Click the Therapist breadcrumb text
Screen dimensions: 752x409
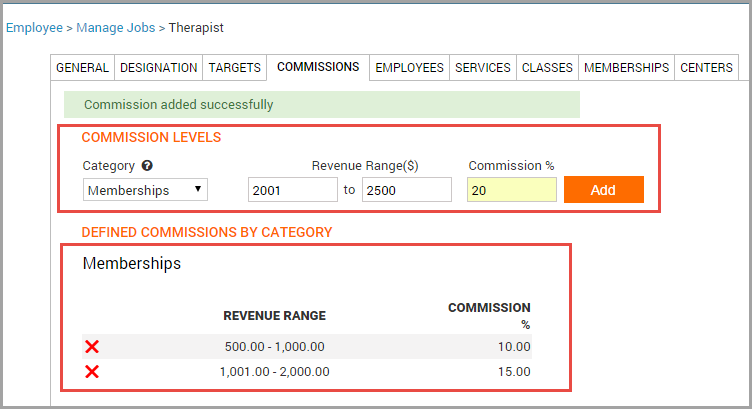point(196,28)
